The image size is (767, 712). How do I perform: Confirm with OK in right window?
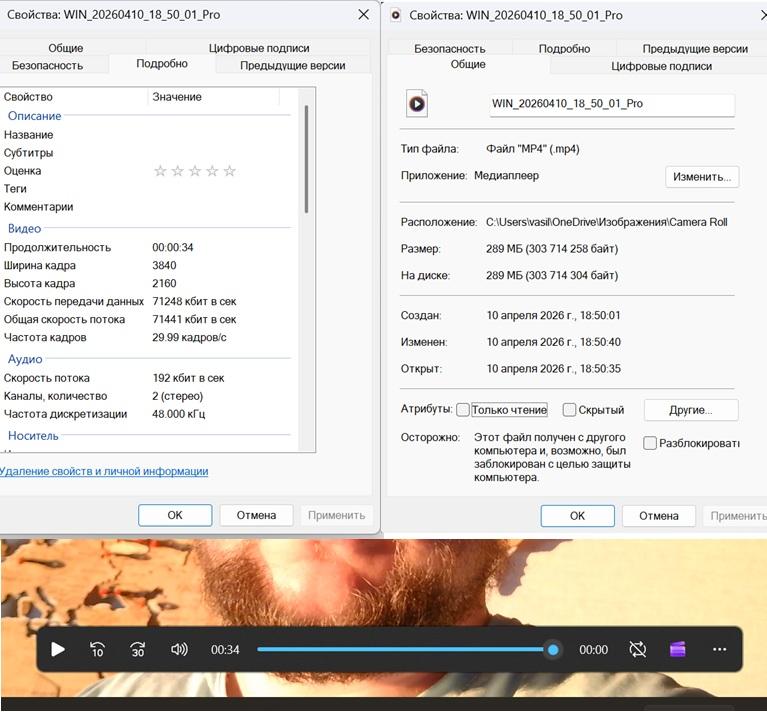pos(577,516)
